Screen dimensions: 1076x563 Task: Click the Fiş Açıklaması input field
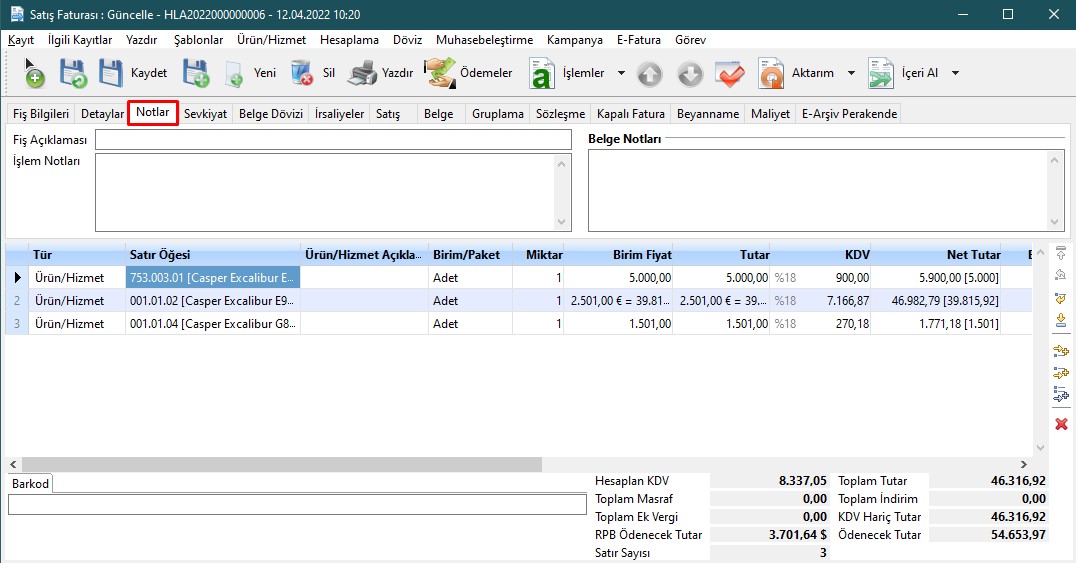[x=333, y=139]
